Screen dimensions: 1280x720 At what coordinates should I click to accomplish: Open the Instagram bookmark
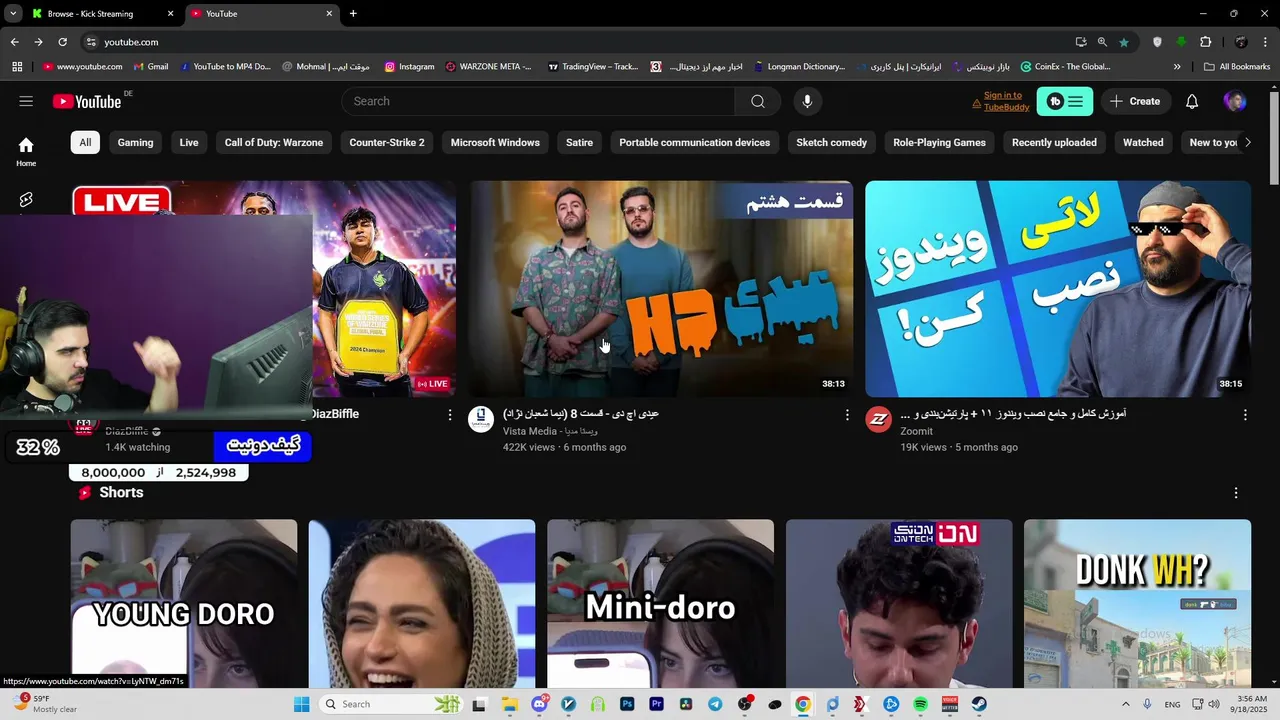(409, 67)
